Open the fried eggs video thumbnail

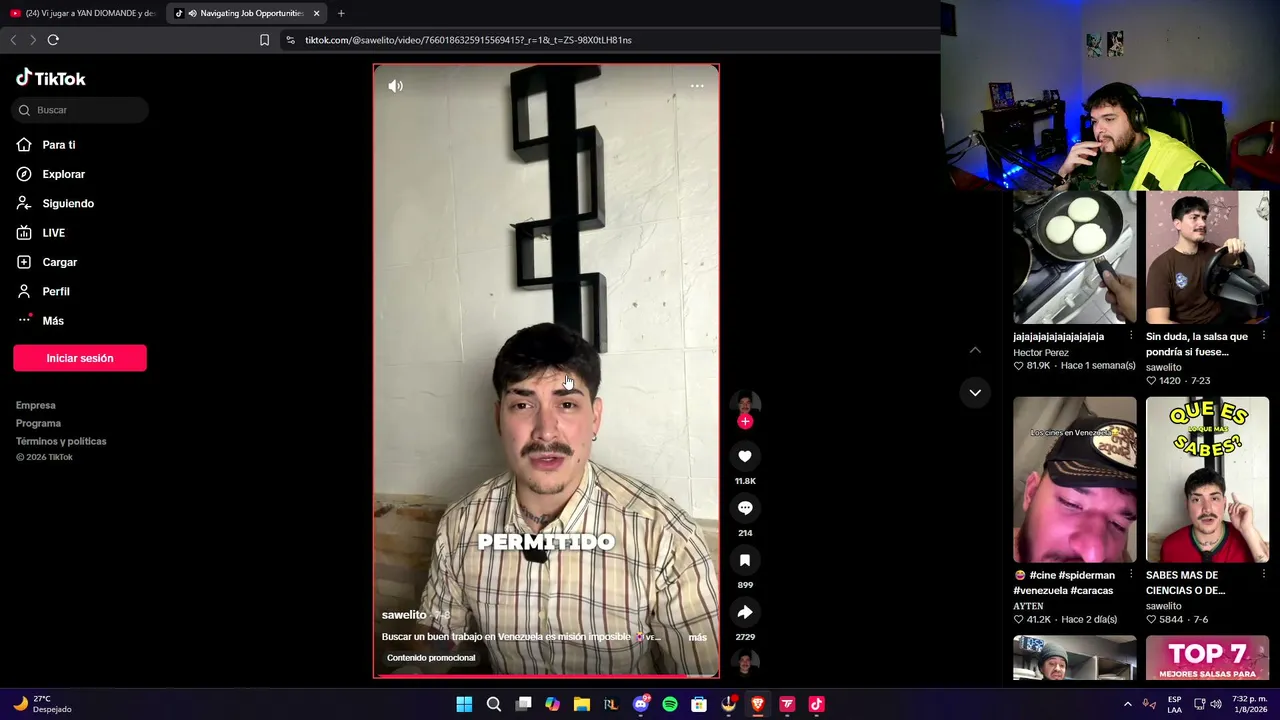1075,258
